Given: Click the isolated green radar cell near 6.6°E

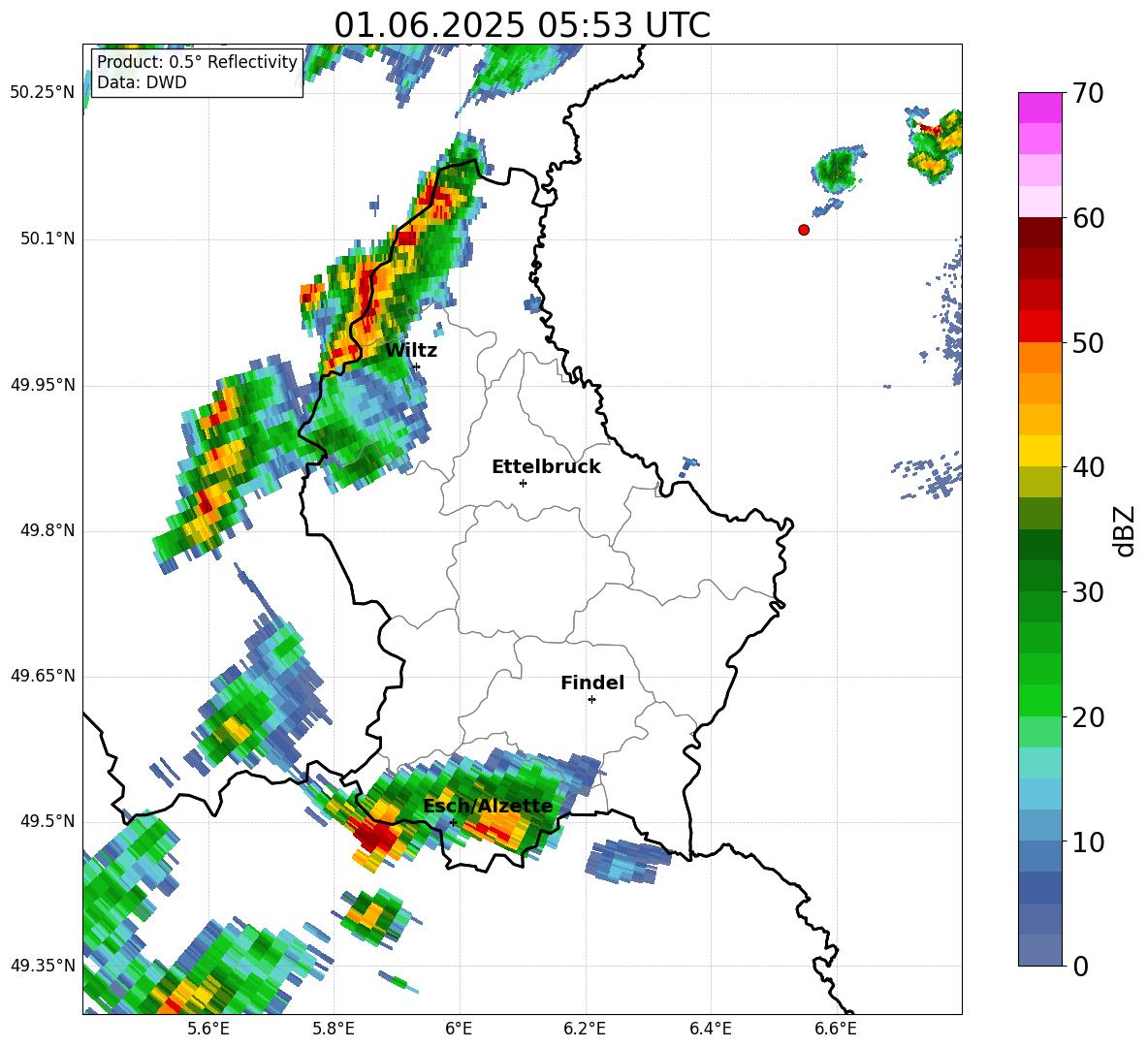Looking at the screenshot, I should [838, 169].
